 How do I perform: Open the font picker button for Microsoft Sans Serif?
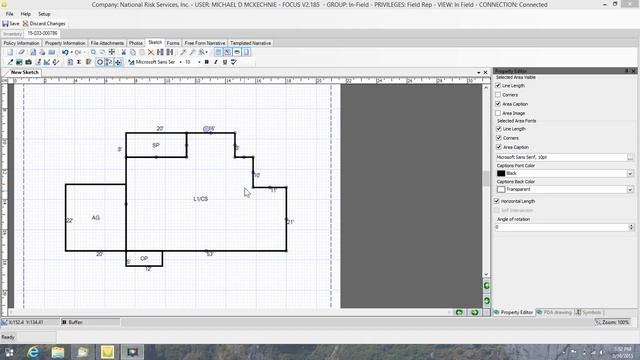coord(630,157)
